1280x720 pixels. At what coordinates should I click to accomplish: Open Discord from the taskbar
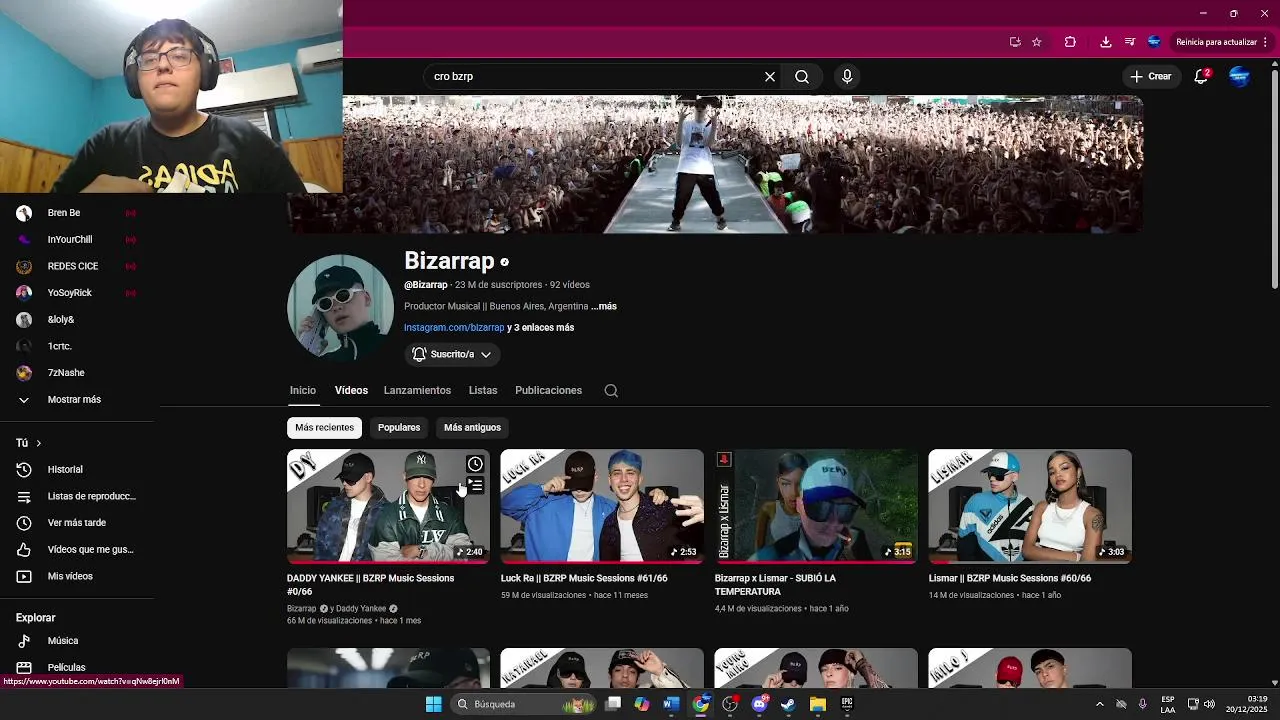[x=759, y=704]
